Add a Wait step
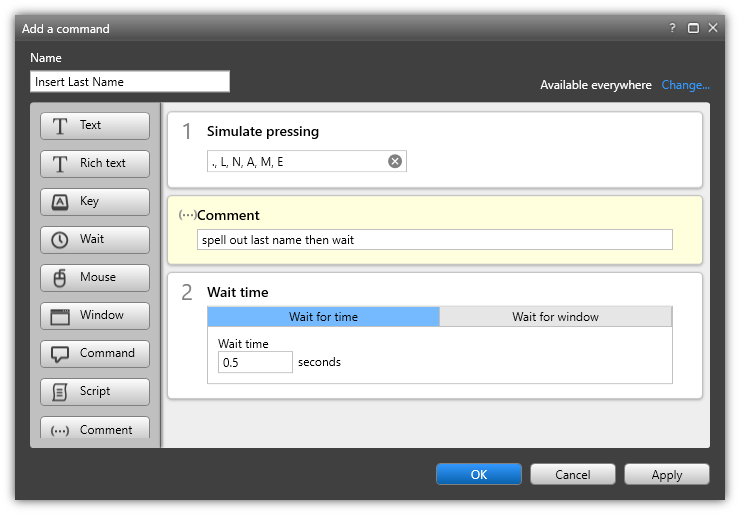740x515 pixels. coord(95,239)
